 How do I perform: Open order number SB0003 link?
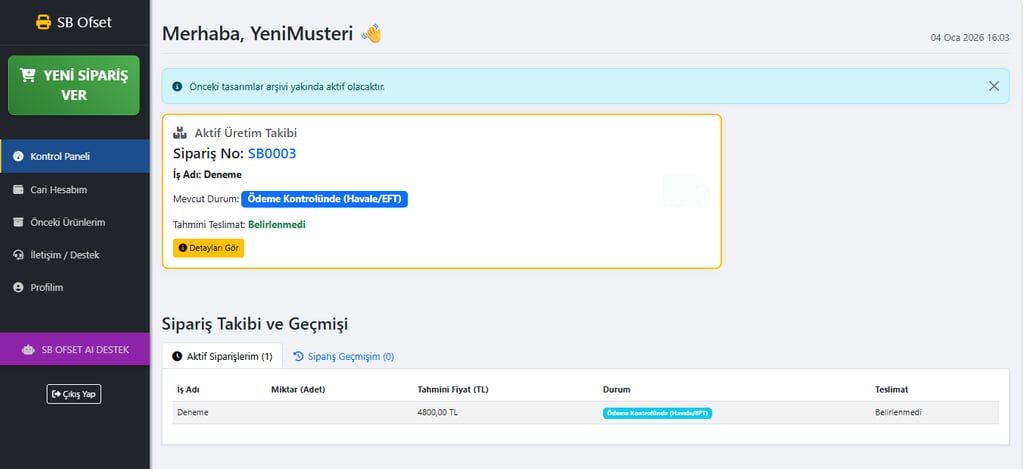click(x=272, y=153)
